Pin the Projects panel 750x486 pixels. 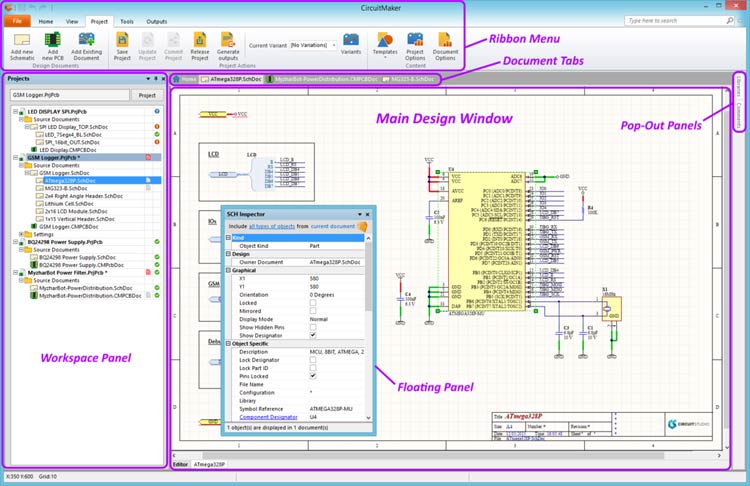pos(155,78)
